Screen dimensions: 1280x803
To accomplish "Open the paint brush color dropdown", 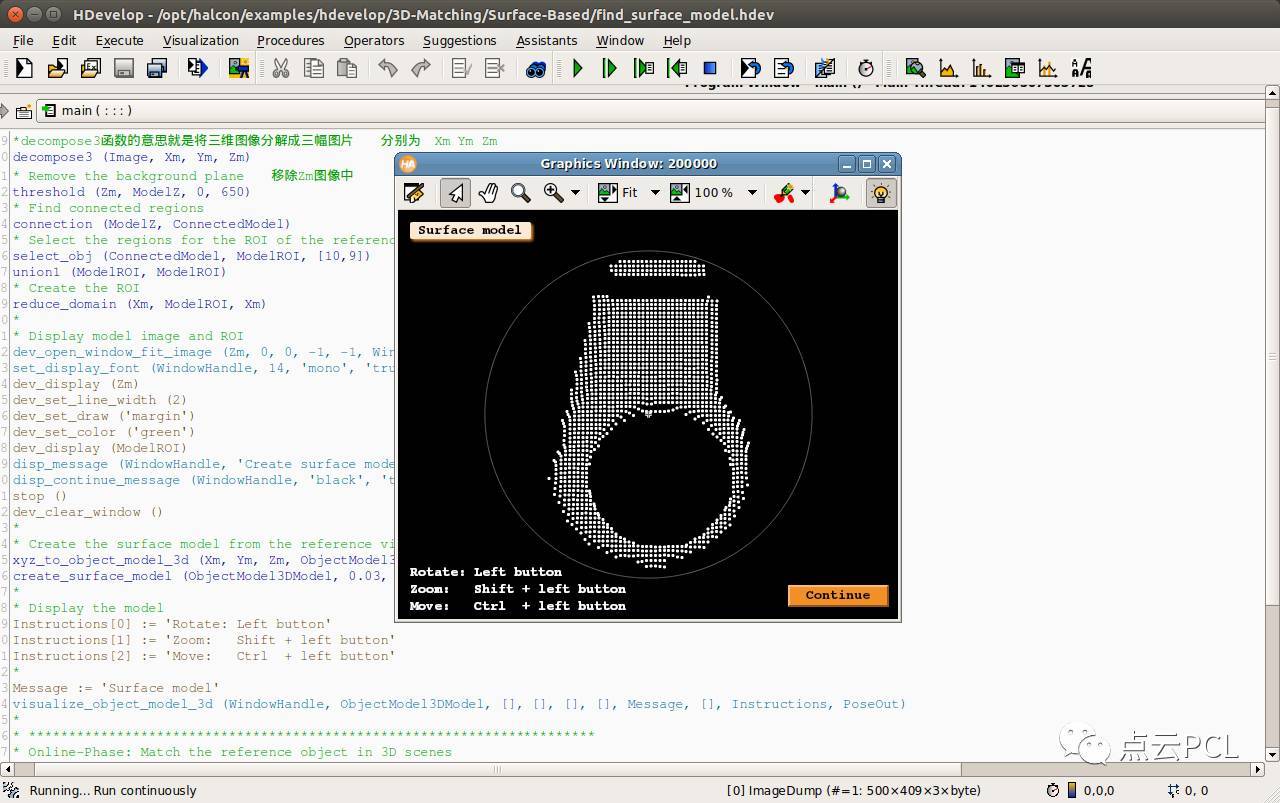I will (x=805, y=193).
